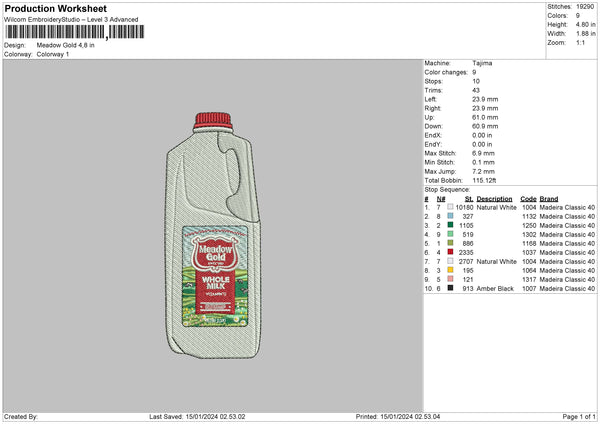Click the 'Created By:' footer label
The height and width of the screenshot is (424, 600).
21,417
